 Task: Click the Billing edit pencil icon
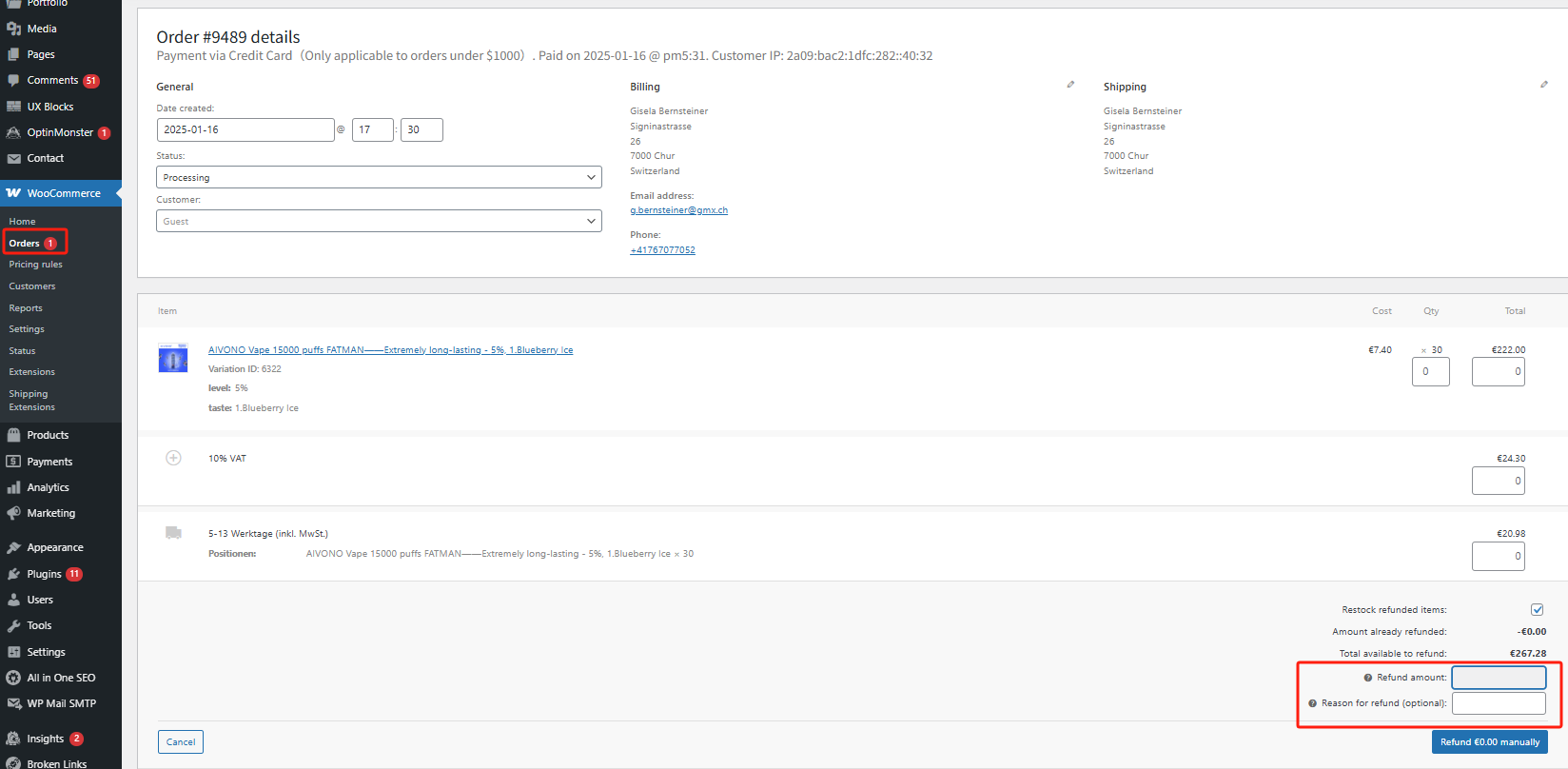tap(1070, 85)
